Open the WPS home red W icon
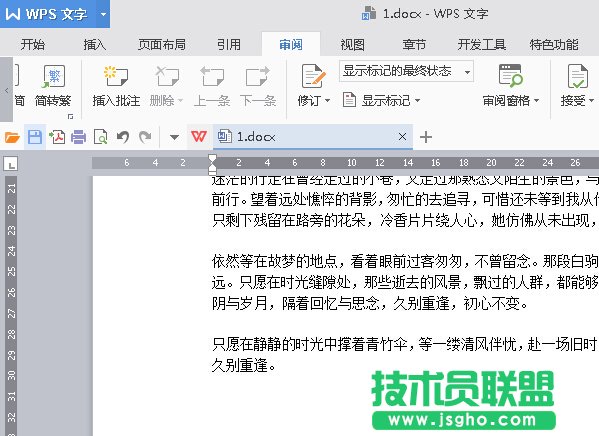 tap(199, 136)
